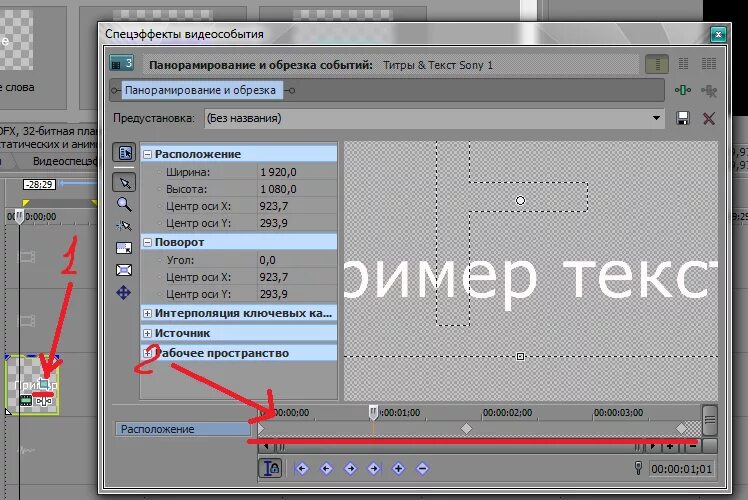This screenshot has height=500, width=748.
Task: Click the keyframe timeline scroll-right arrow
Action: (x=653, y=447)
